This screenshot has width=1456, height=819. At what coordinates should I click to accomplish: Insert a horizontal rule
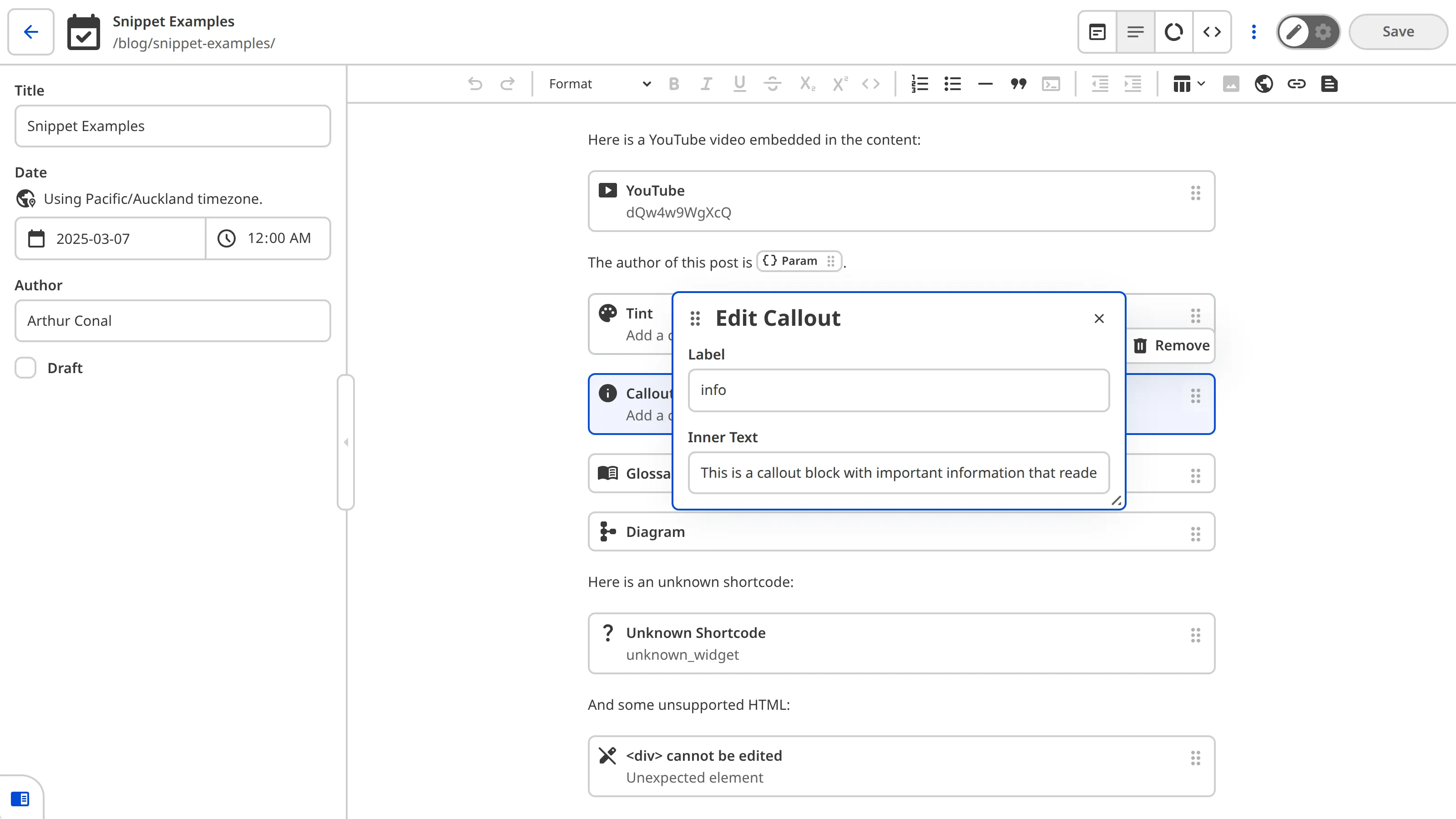[985, 84]
